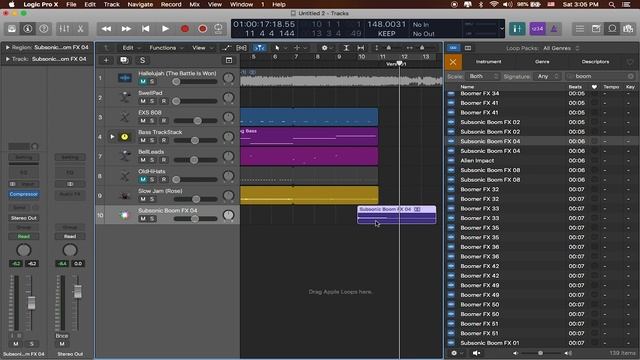Screen dimensions: 640x360
Task: Select the Genre tab in loop browser
Action: click(x=542, y=62)
